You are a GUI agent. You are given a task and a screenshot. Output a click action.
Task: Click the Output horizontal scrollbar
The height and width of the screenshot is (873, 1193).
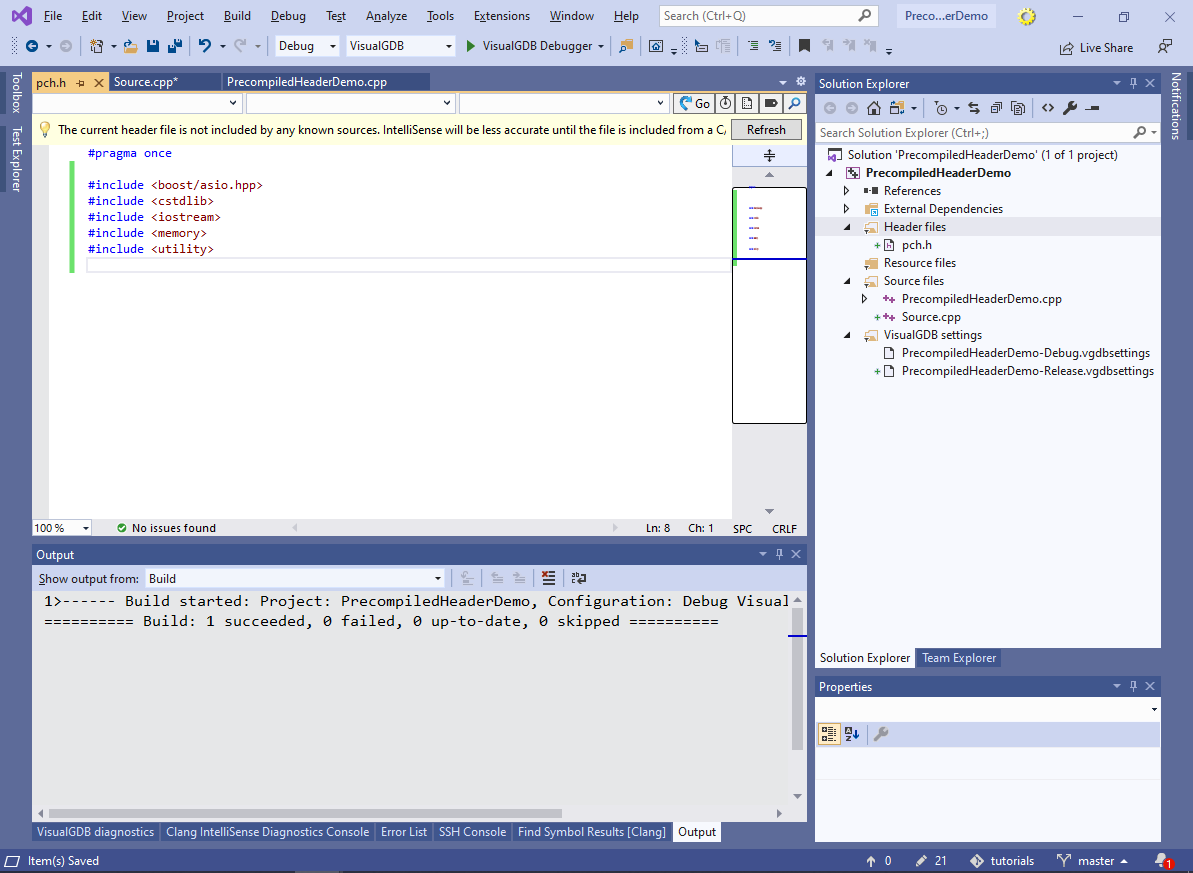pos(304,813)
